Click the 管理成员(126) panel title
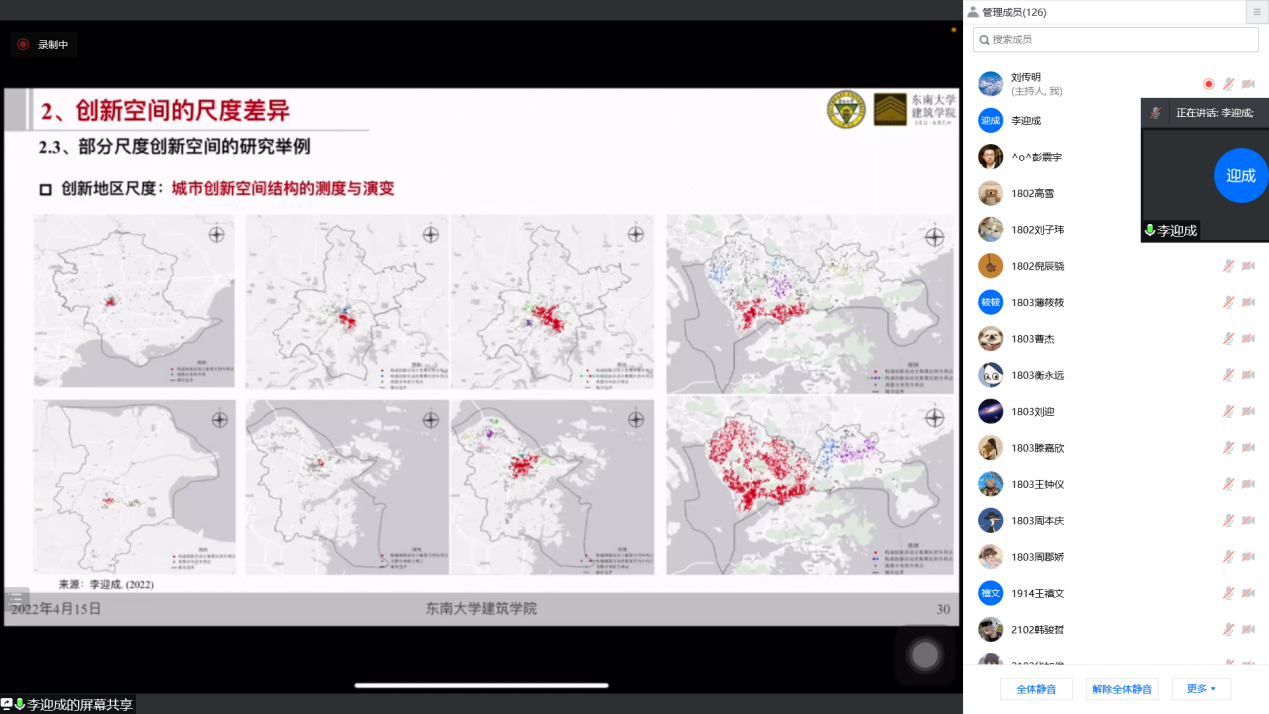 click(x=1013, y=12)
